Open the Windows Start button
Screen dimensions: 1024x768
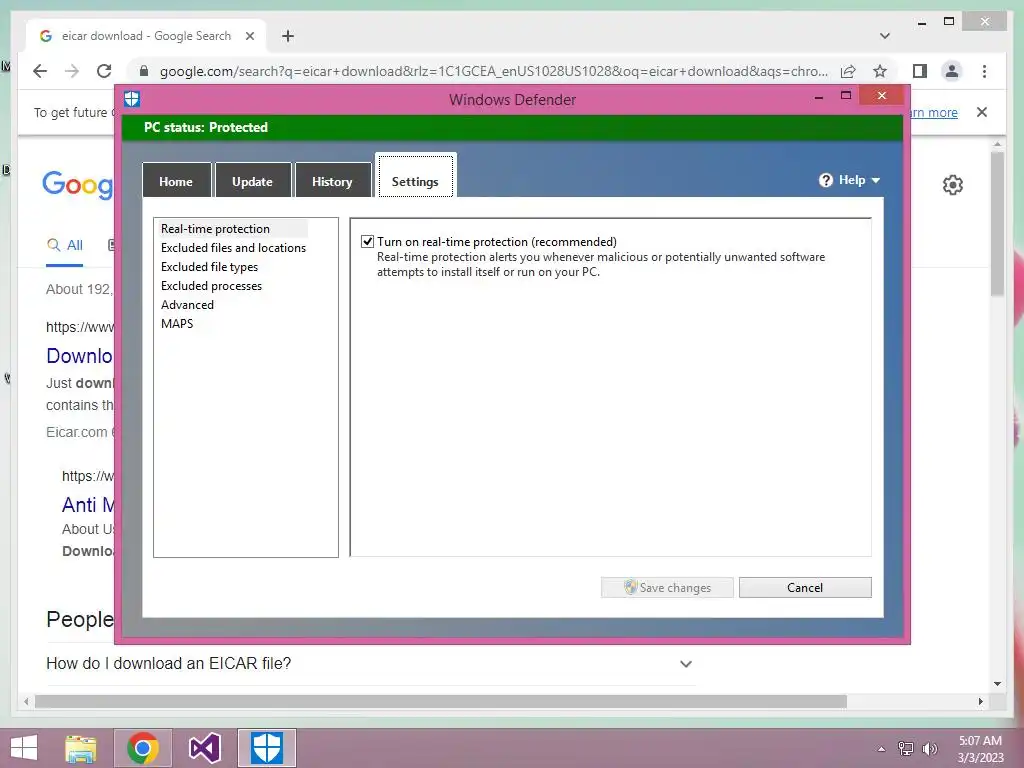[x=24, y=748]
